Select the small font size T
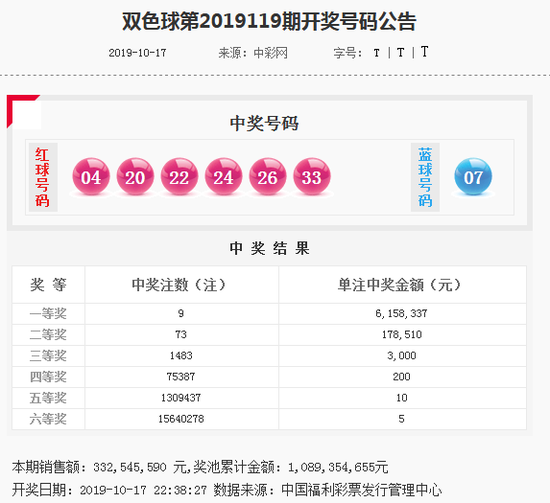 pyautogui.click(x=376, y=53)
